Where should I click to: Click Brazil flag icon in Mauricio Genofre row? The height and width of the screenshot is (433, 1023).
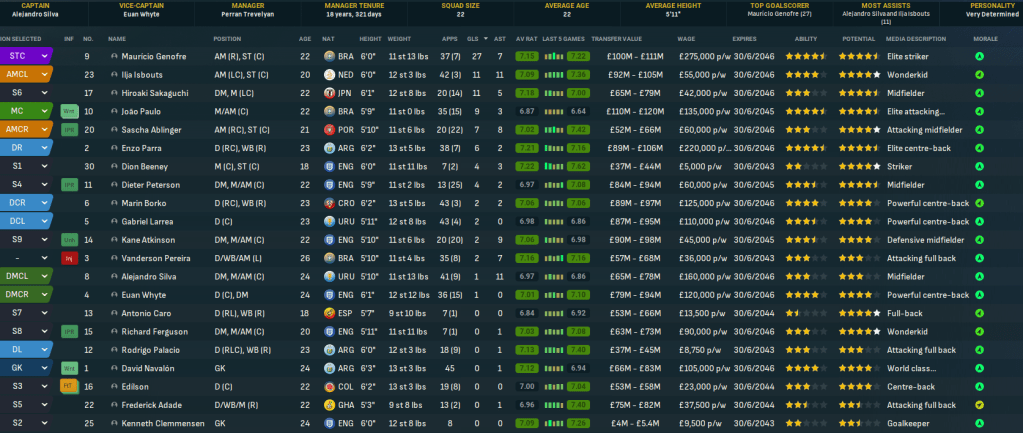[x=331, y=57]
